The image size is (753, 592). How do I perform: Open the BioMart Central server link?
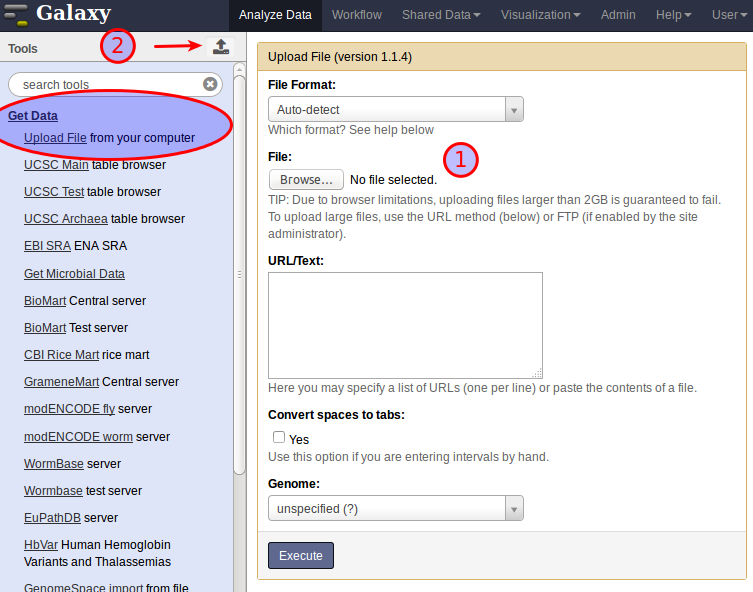coord(45,301)
